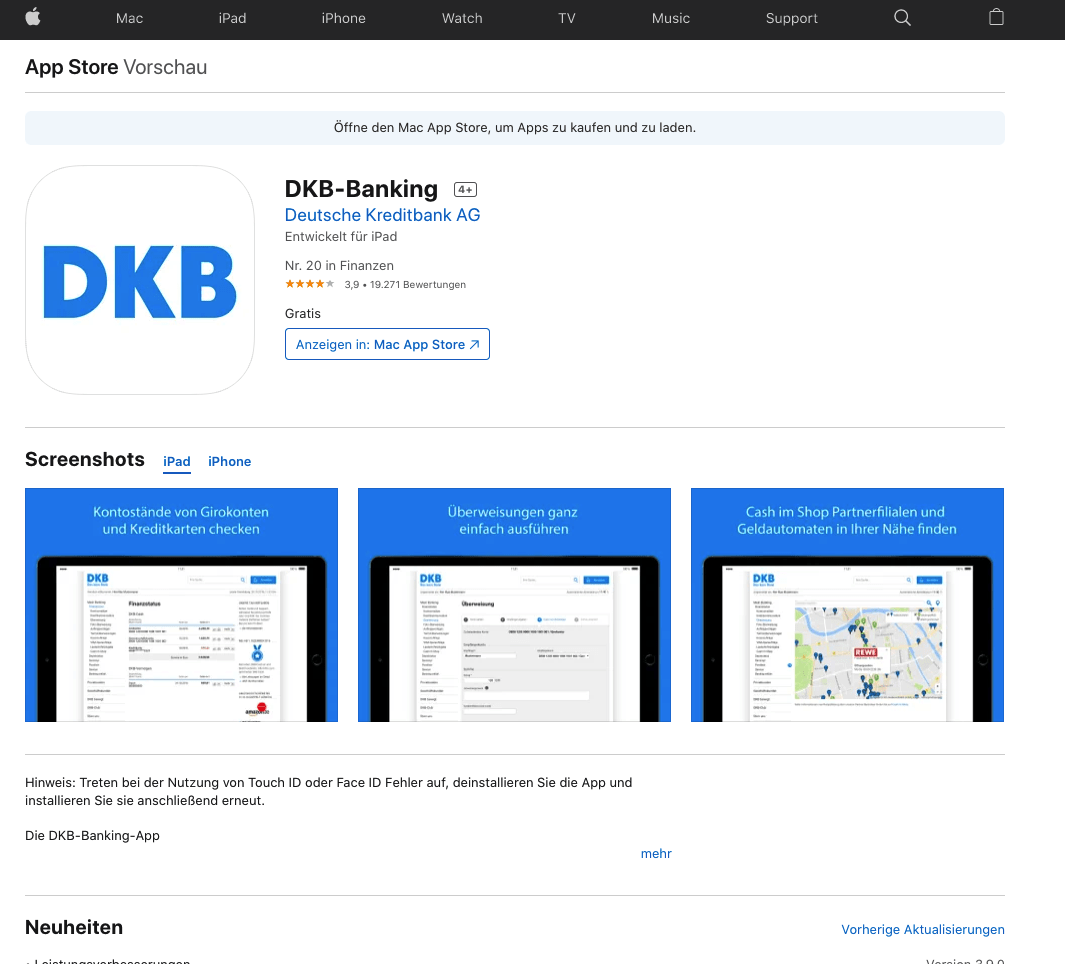Screen dimensions: 1065x964
Task: View the Überweisungen ganz einfach screenshot
Action: 514,605
